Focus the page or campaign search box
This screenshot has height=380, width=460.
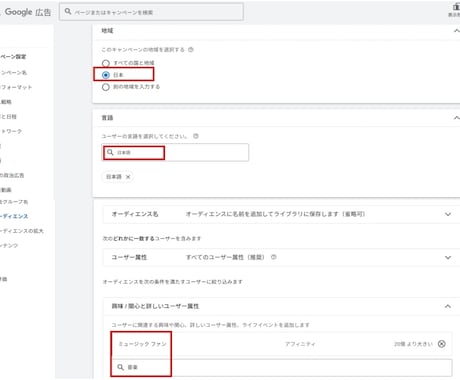pyautogui.click(x=151, y=12)
